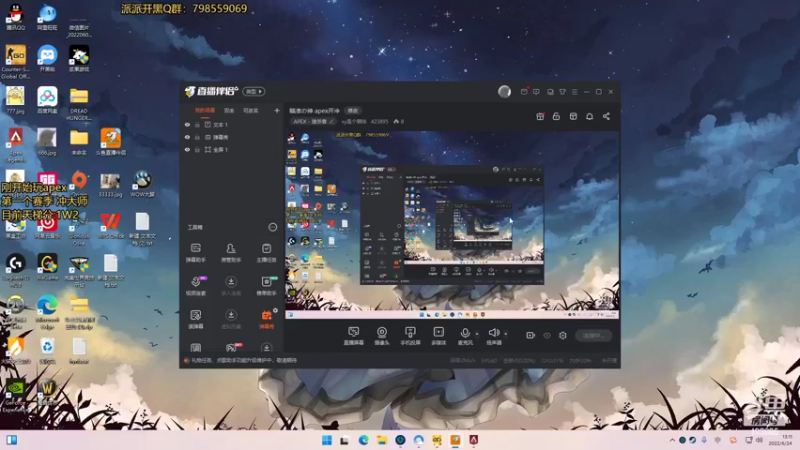Click the 修改 button beside stream title

353,110
